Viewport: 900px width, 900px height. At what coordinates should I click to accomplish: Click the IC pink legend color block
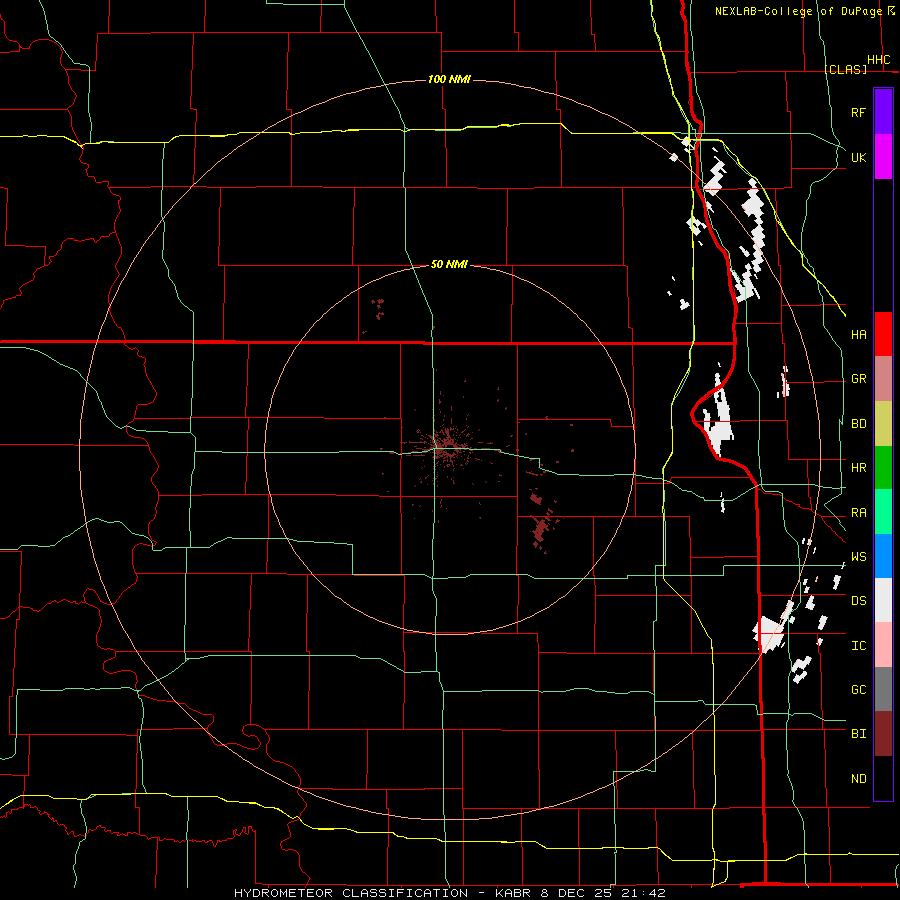tap(883, 645)
